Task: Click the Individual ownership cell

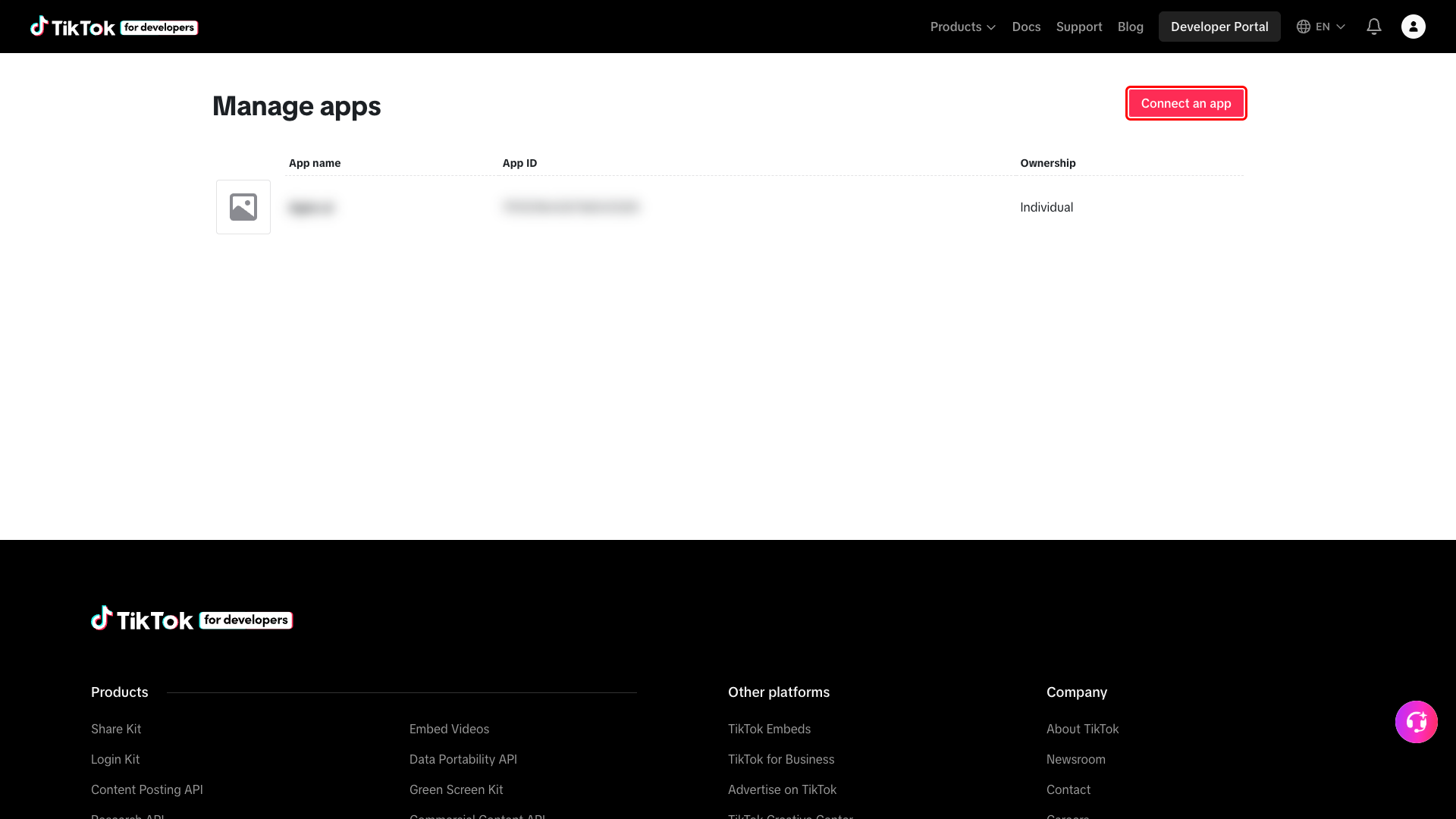Action: [x=1046, y=207]
